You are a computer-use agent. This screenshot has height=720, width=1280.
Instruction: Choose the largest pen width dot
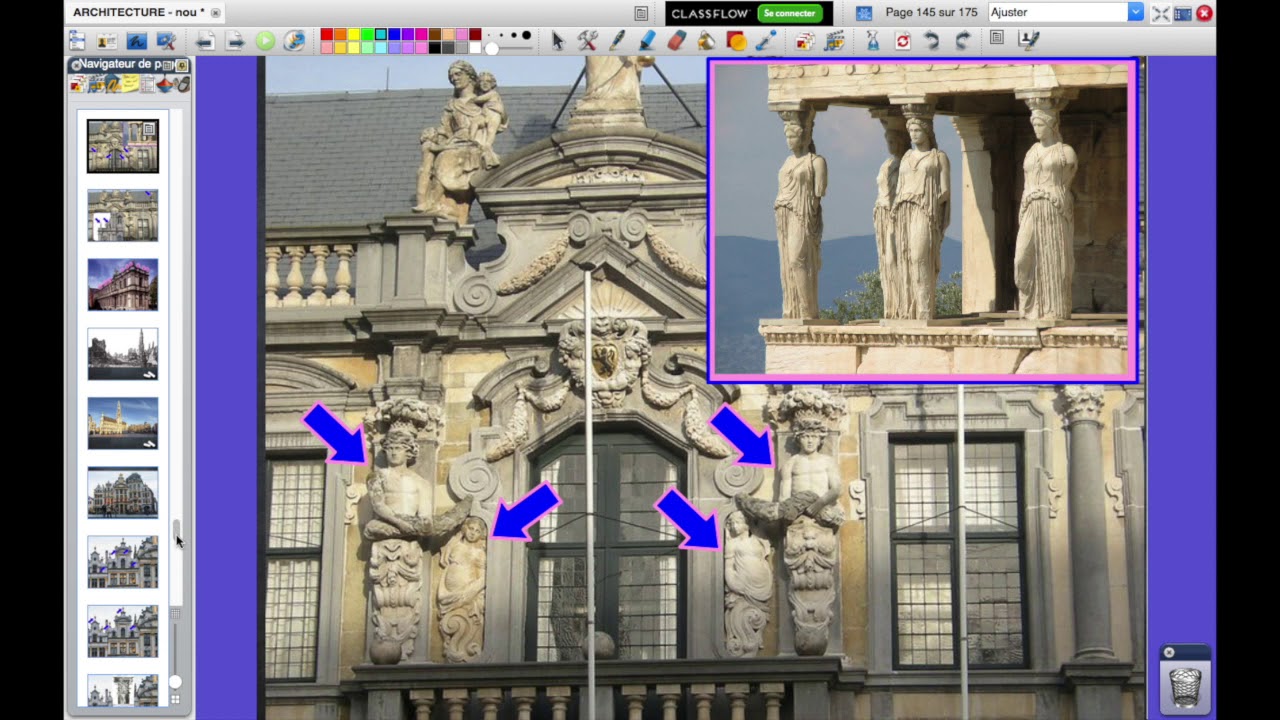pyautogui.click(x=526, y=35)
